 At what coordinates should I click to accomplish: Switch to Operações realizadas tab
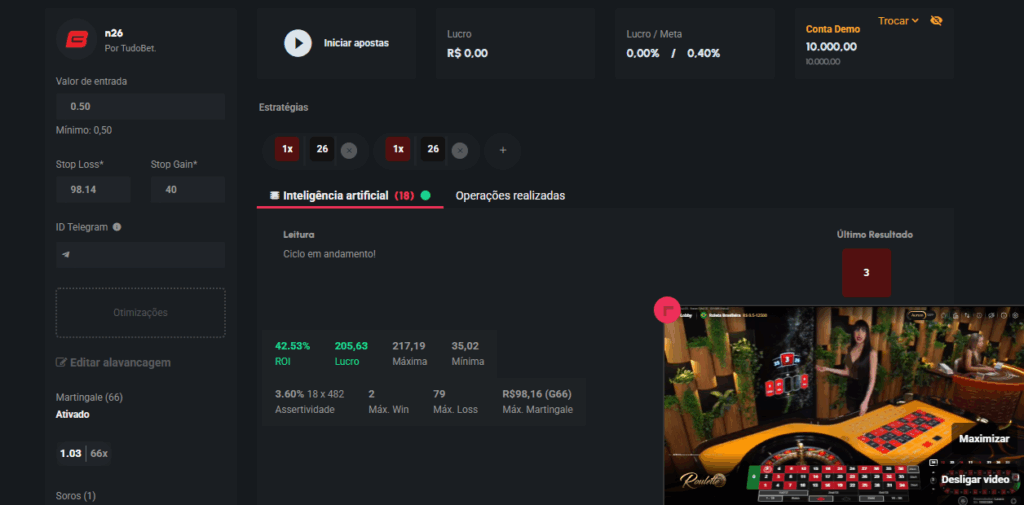510,196
